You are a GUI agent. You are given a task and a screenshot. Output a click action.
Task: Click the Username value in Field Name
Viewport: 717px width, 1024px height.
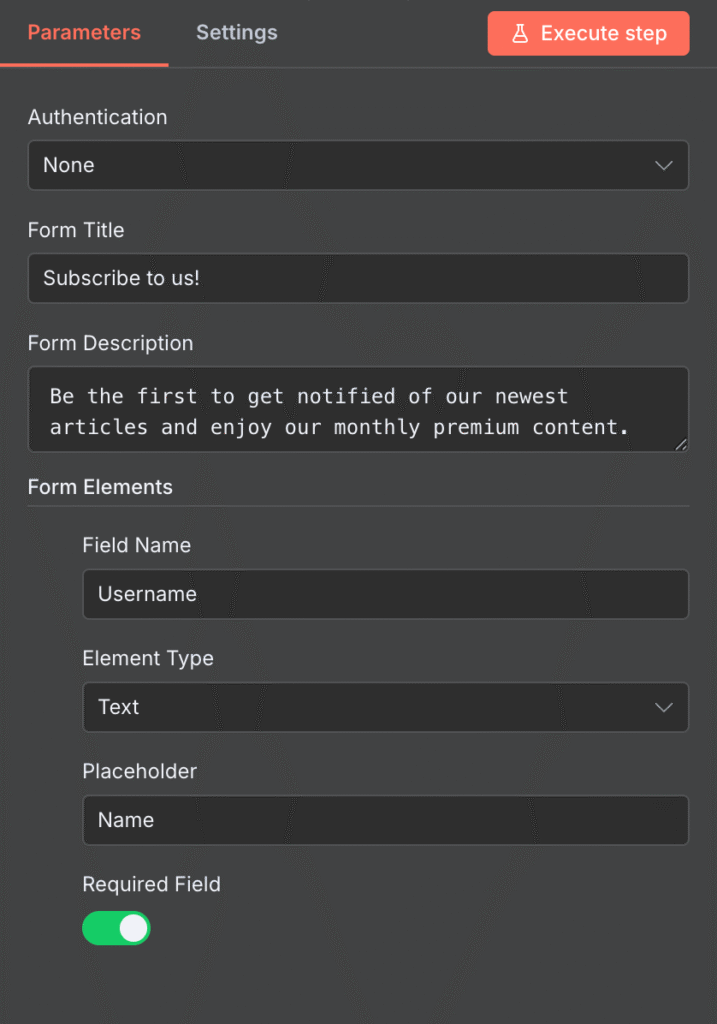click(147, 594)
